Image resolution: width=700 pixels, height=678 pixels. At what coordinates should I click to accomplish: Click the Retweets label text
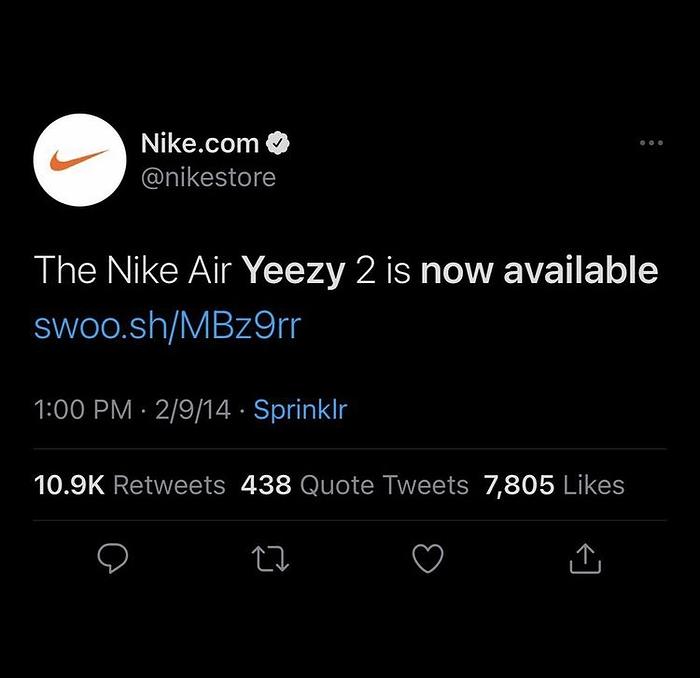pyautogui.click(x=170, y=485)
